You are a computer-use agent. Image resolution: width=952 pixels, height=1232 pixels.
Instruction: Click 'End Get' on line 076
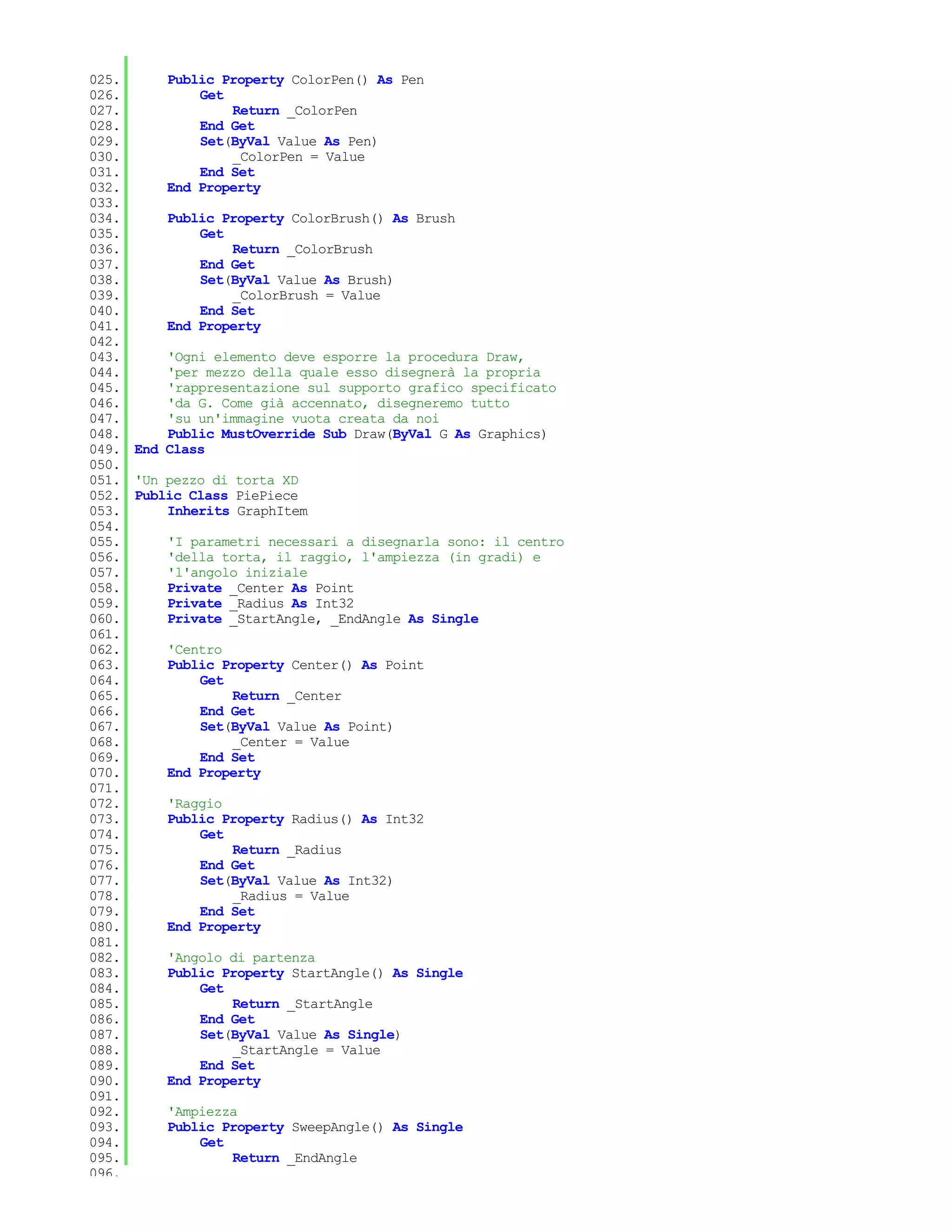227,865
